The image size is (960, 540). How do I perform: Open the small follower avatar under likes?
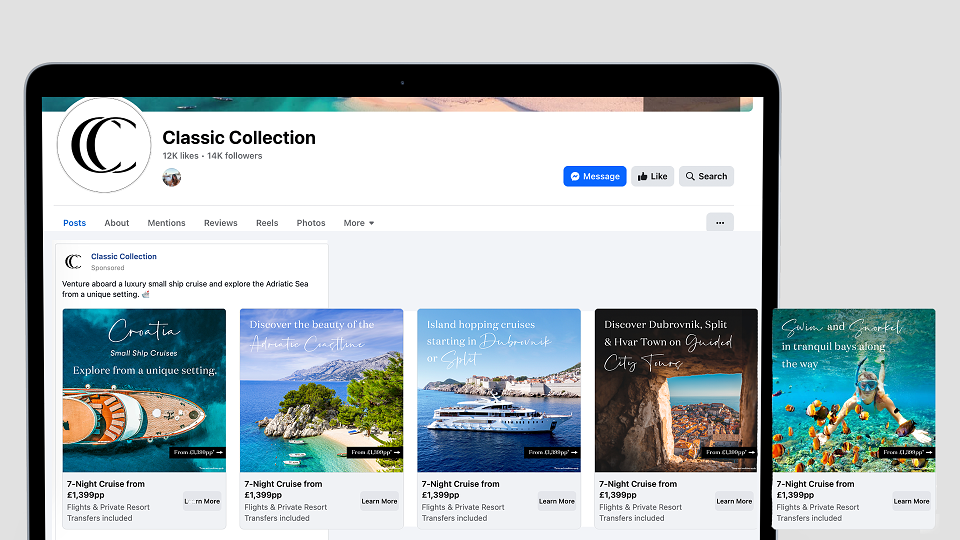click(x=171, y=178)
